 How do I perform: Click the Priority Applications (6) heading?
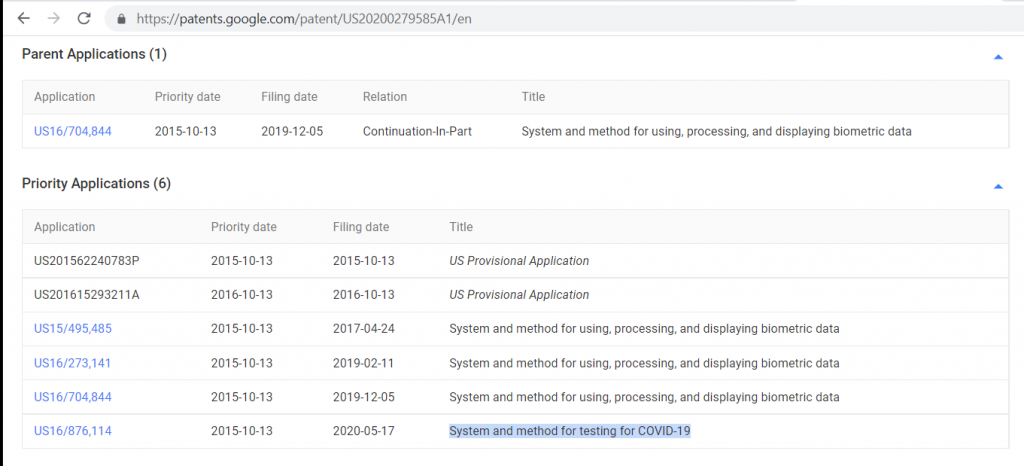pyautogui.click(x=97, y=184)
